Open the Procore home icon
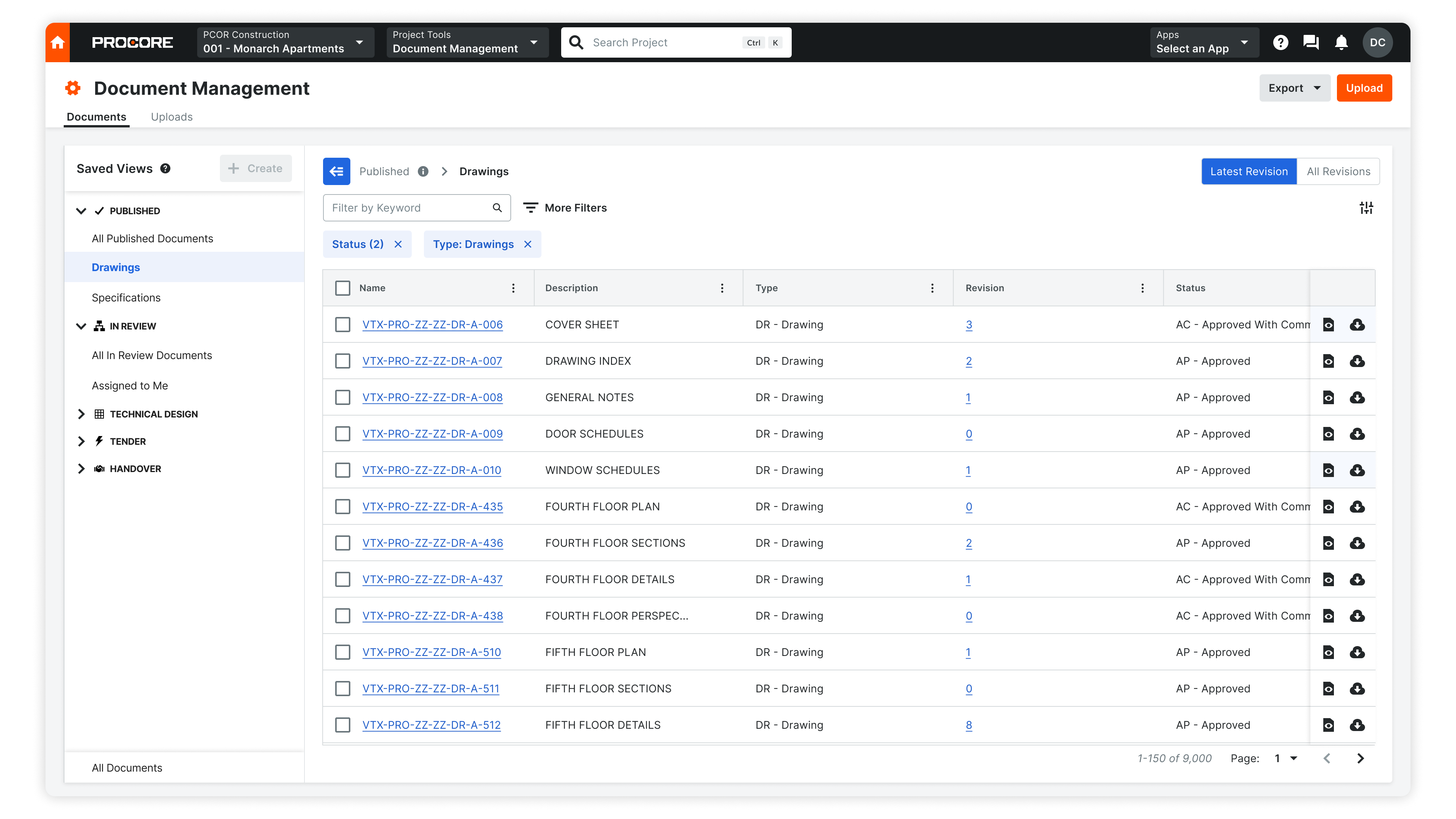The height and width of the screenshot is (819, 1456). pyautogui.click(x=57, y=42)
